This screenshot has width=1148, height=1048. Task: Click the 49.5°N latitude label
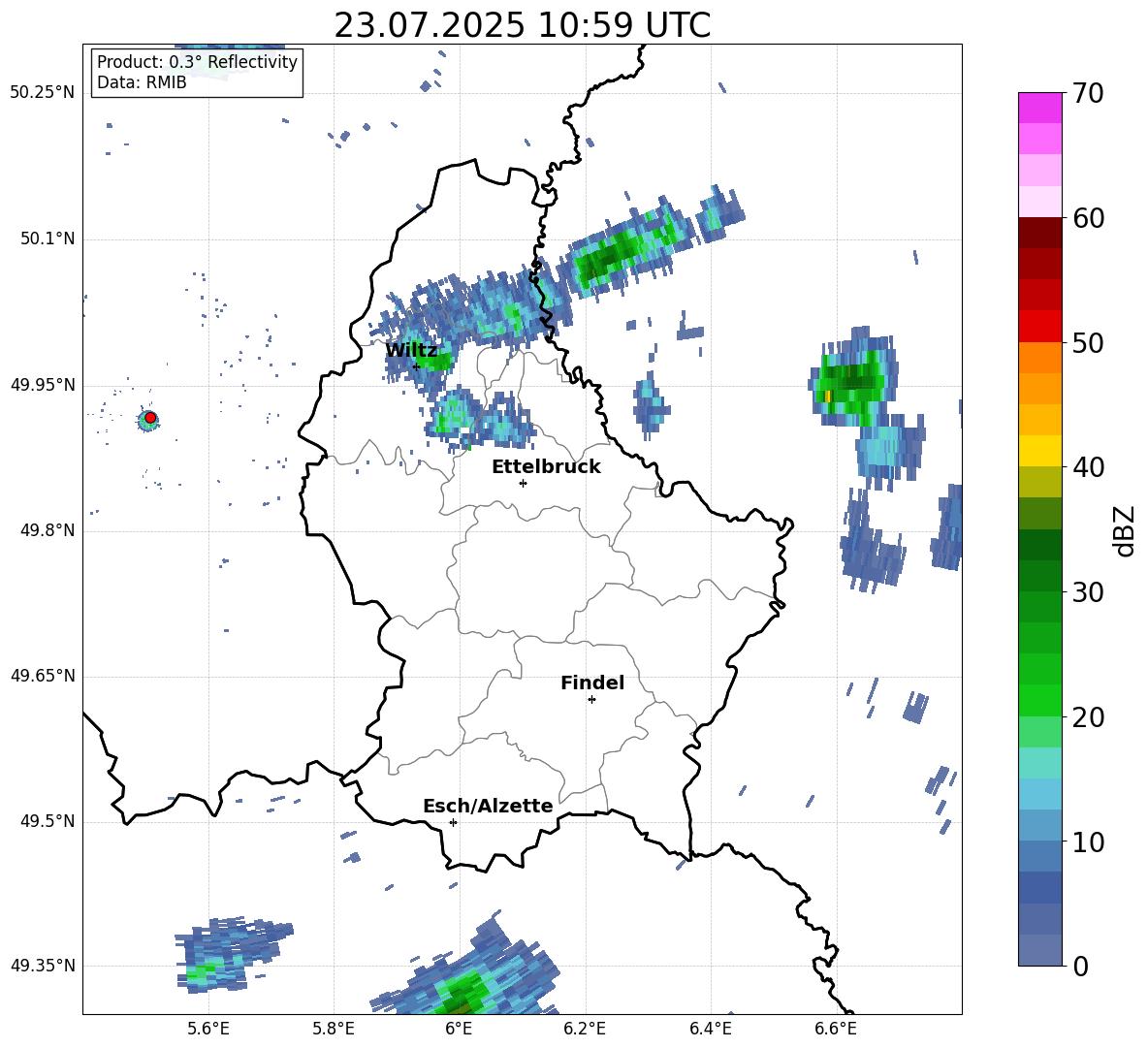point(48,821)
